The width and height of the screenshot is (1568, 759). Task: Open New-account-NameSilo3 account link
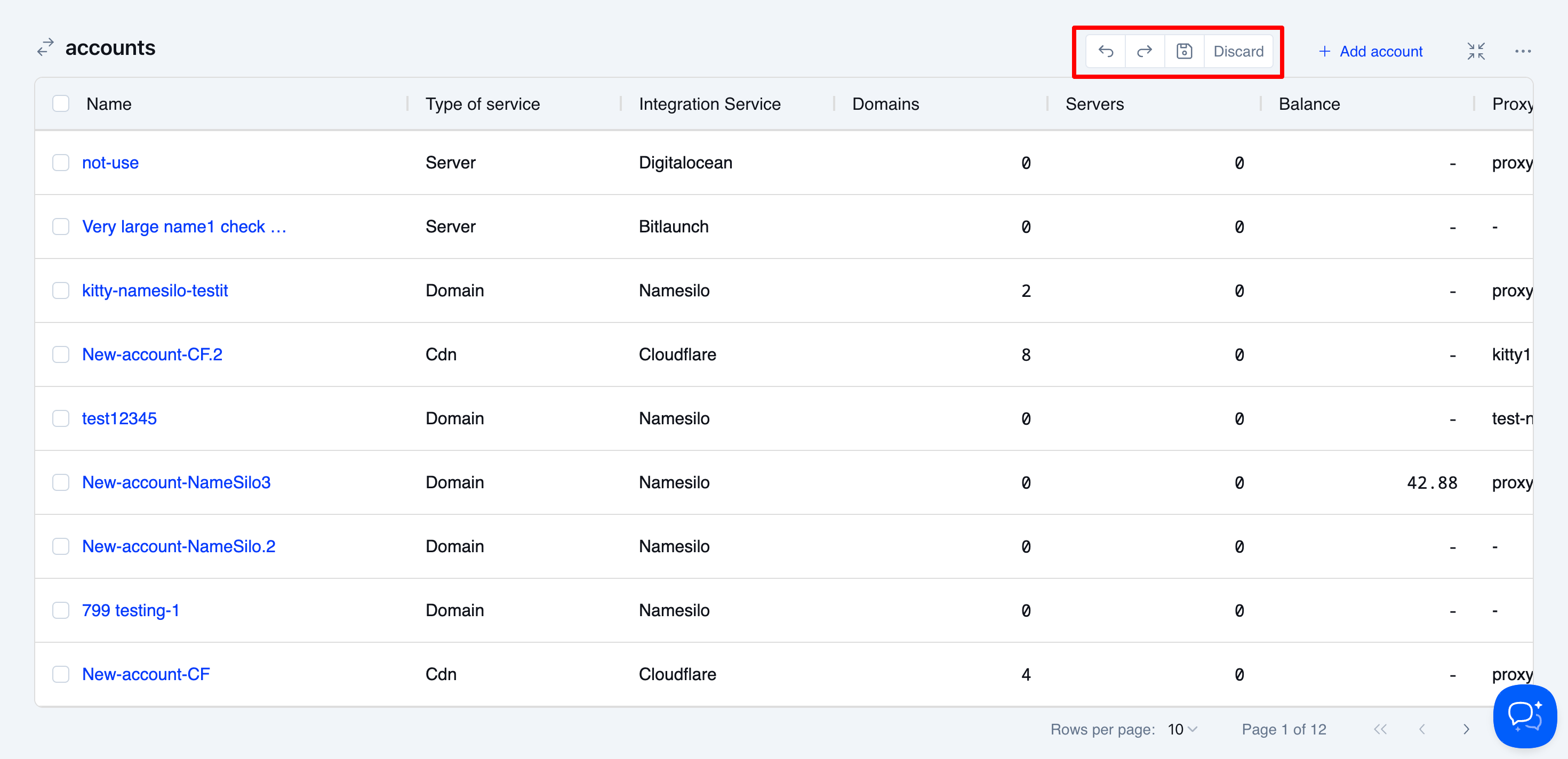point(176,482)
